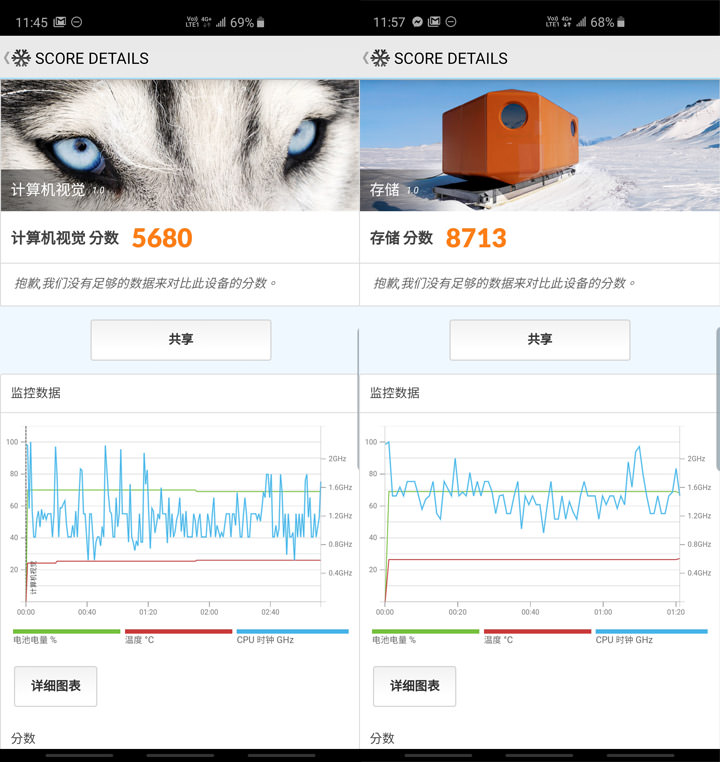Screen dimensions: 720x762
Task: Tap 11:45 clock in left status bar
Action: [32, 23]
